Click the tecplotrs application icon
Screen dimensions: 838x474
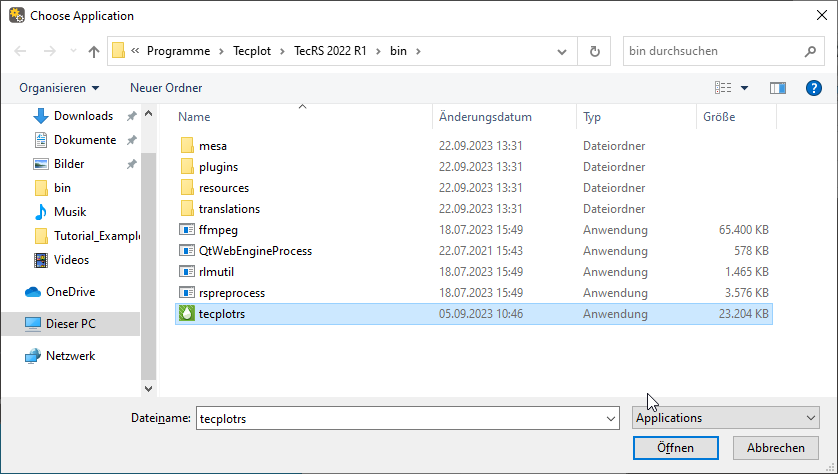(x=187, y=314)
